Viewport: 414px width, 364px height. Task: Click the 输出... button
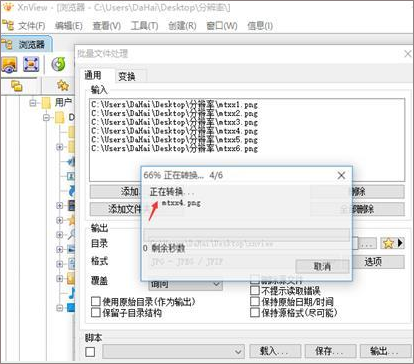pos(385,351)
